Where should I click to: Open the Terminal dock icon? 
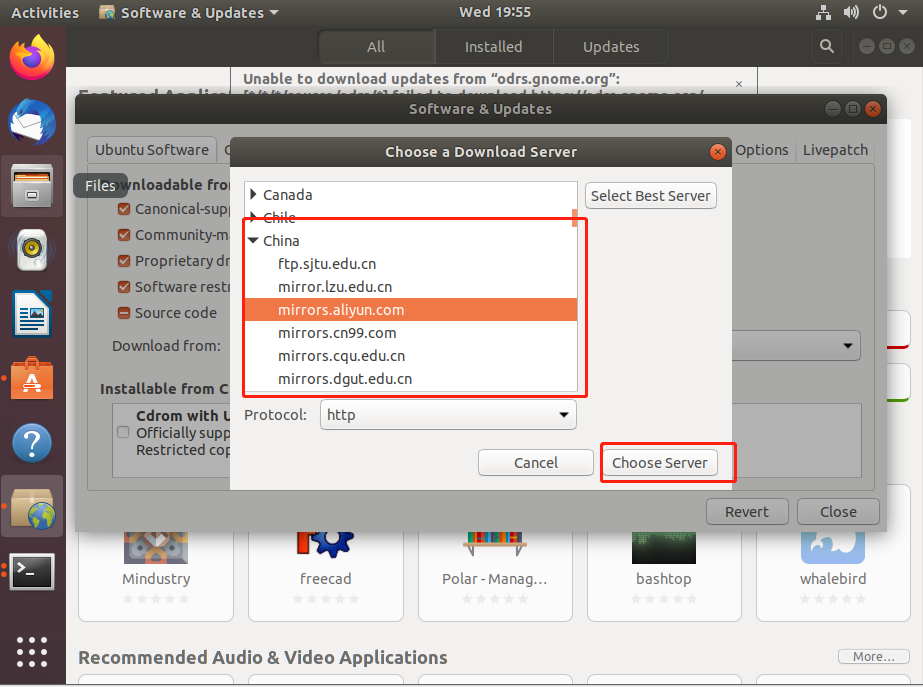pyautogui.click(x=32, y=571)
